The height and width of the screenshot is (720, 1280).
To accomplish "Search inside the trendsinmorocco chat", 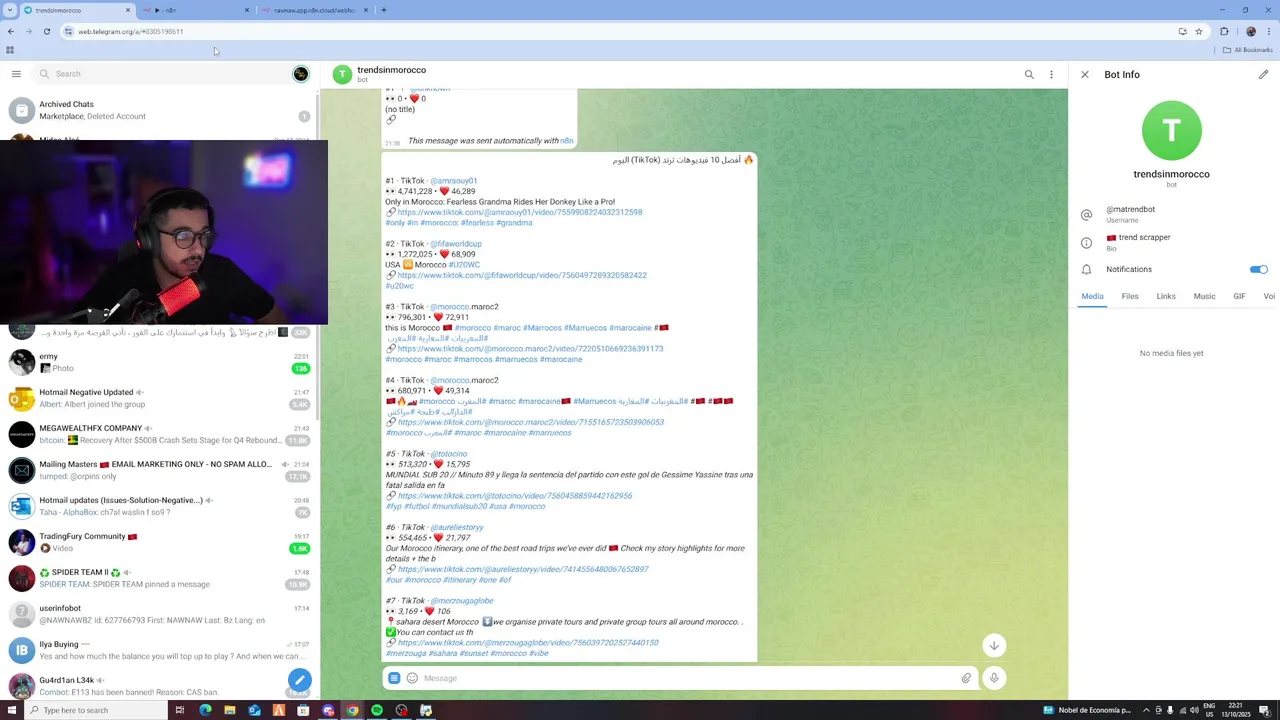I will [x=1029, y=74].
